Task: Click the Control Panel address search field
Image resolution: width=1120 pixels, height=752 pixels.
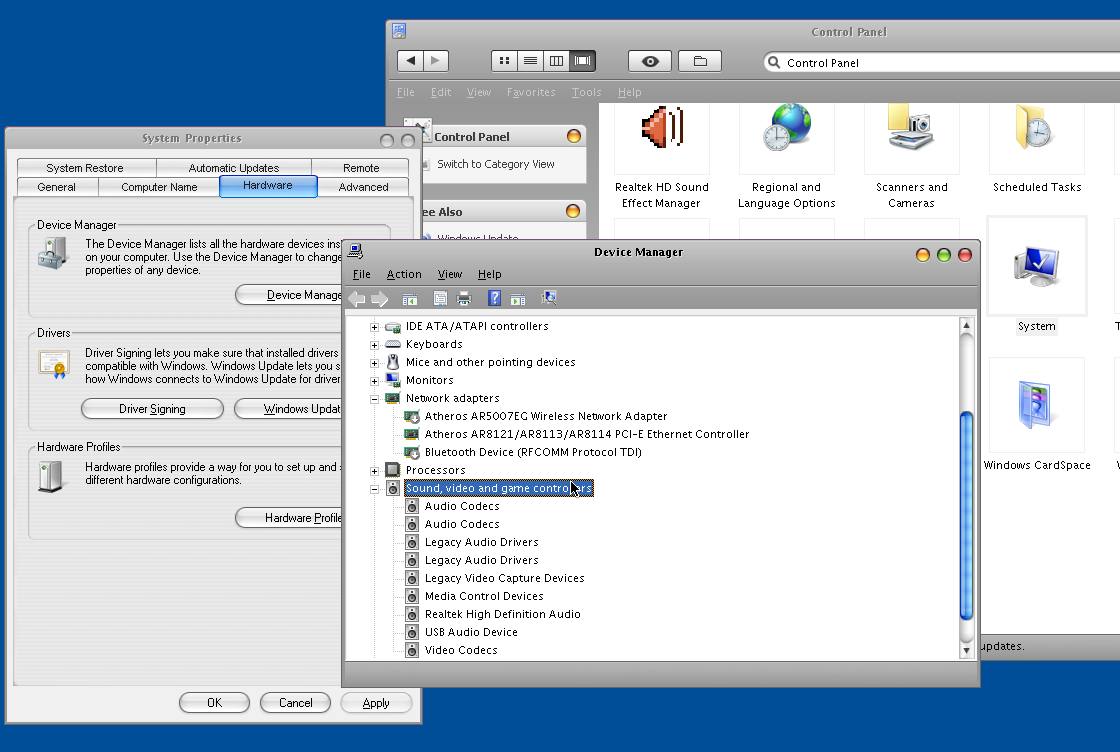Action: tap(941, 62)
